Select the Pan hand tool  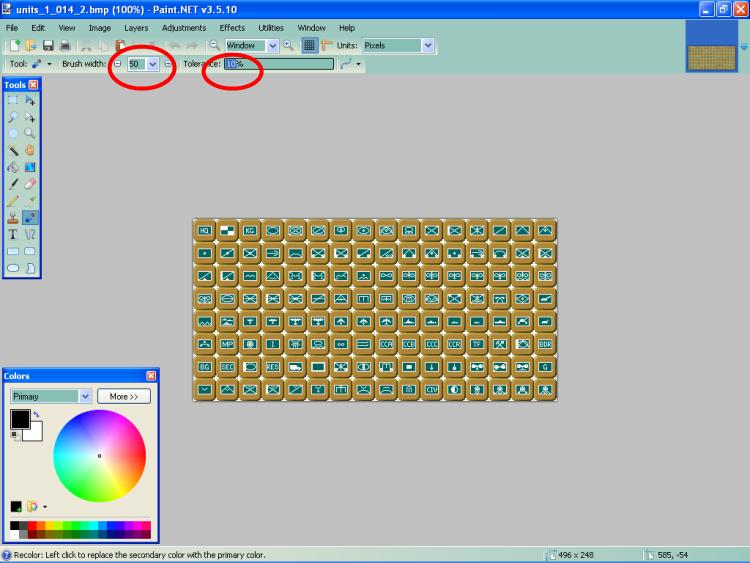pyautogui.click(x=30, y=151)
